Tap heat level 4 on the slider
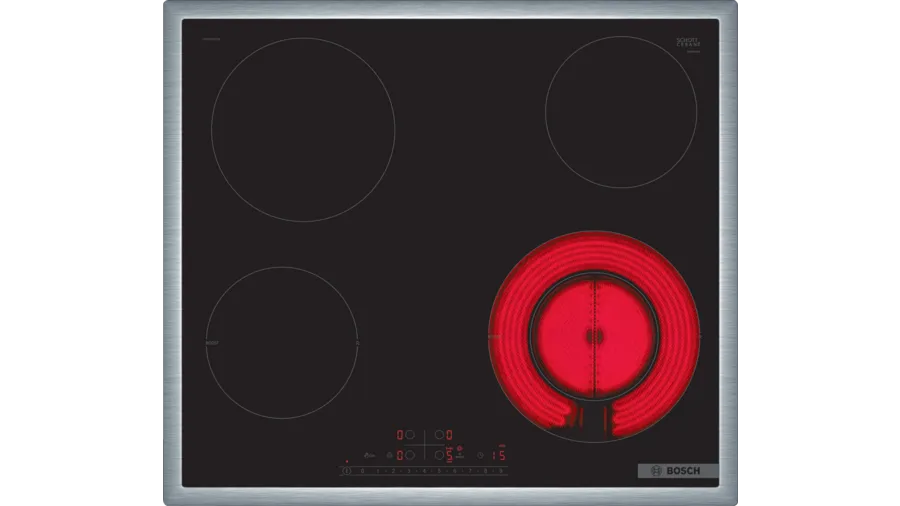 tap(424, 471)
